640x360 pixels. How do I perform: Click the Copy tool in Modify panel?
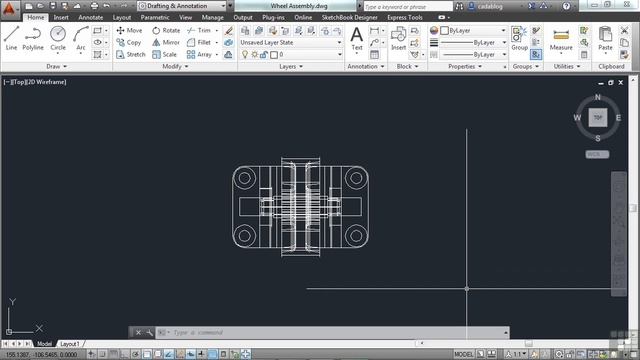[129, 42]
